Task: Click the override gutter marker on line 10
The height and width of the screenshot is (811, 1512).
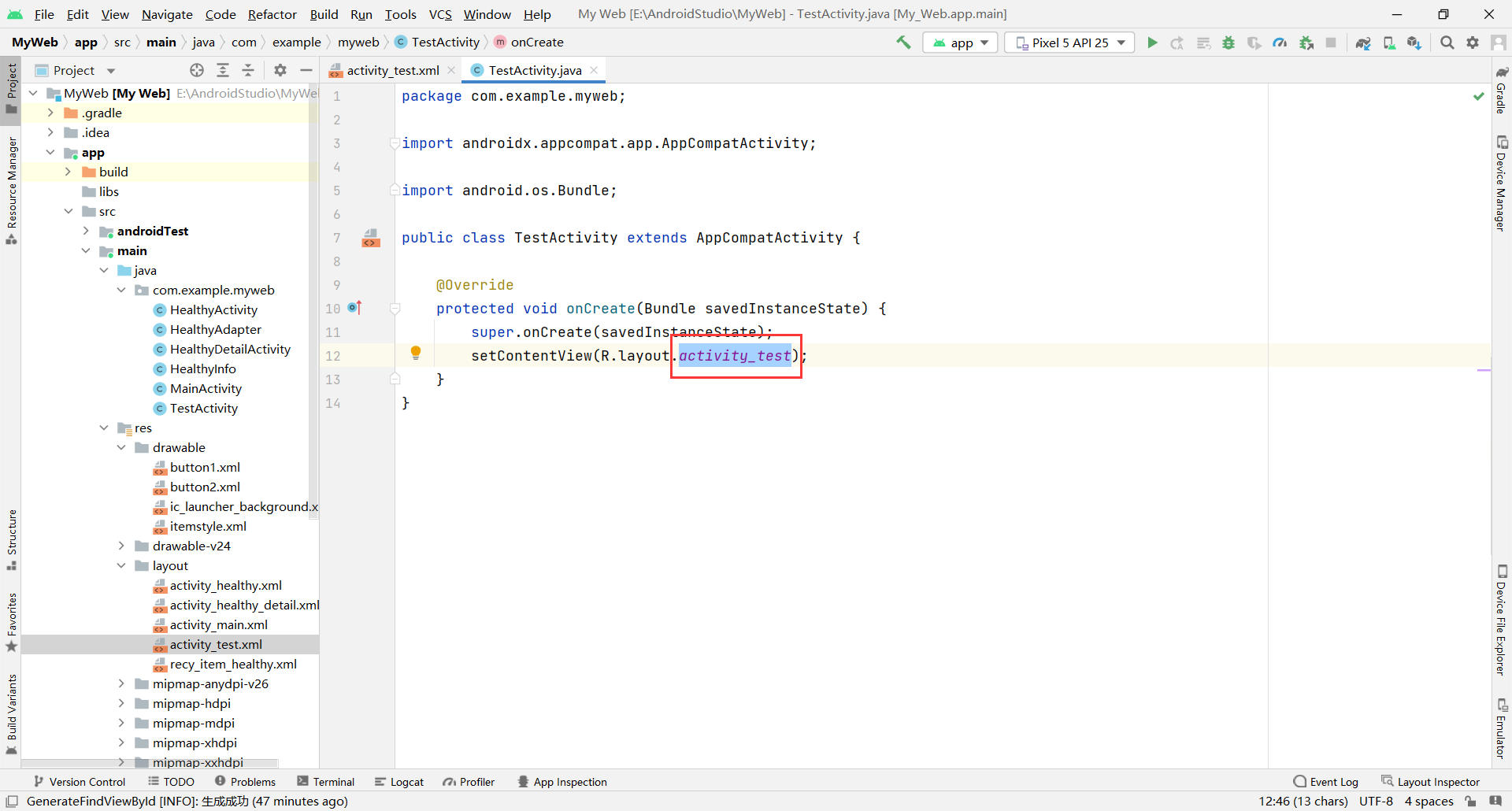Action: (x=354, y=307)
